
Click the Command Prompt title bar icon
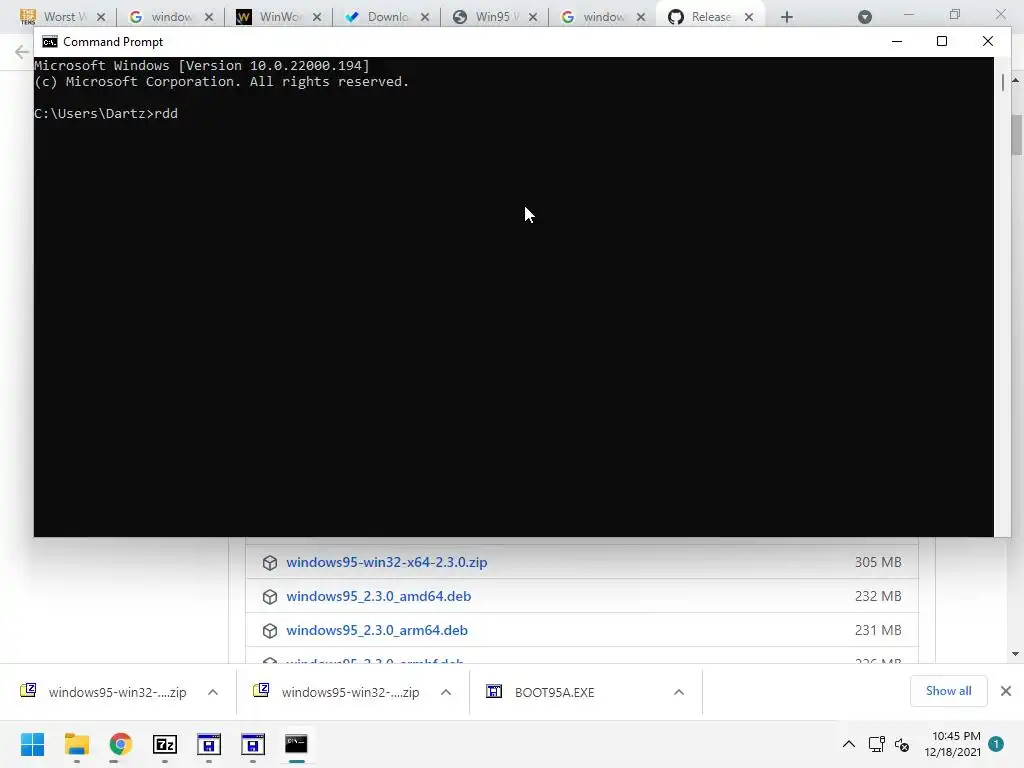50,42
